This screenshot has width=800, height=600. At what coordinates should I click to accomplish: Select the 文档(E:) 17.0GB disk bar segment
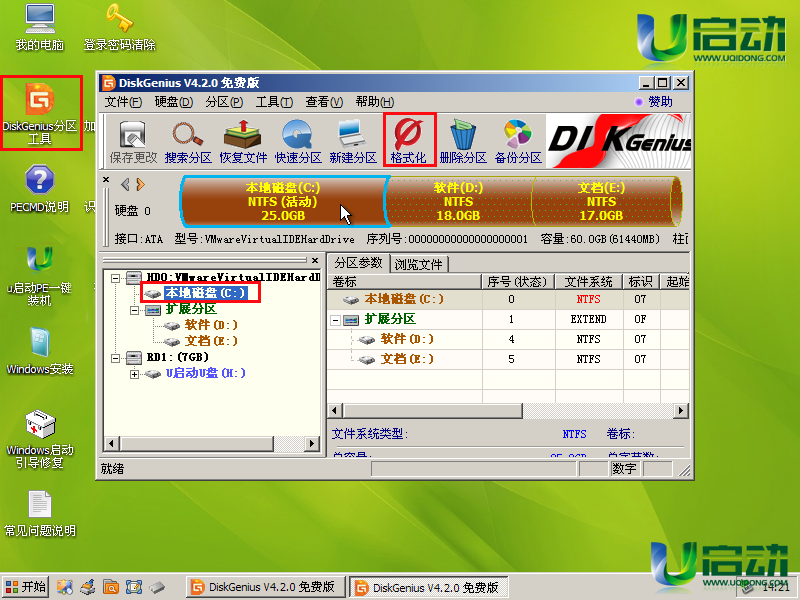(604, 202)
